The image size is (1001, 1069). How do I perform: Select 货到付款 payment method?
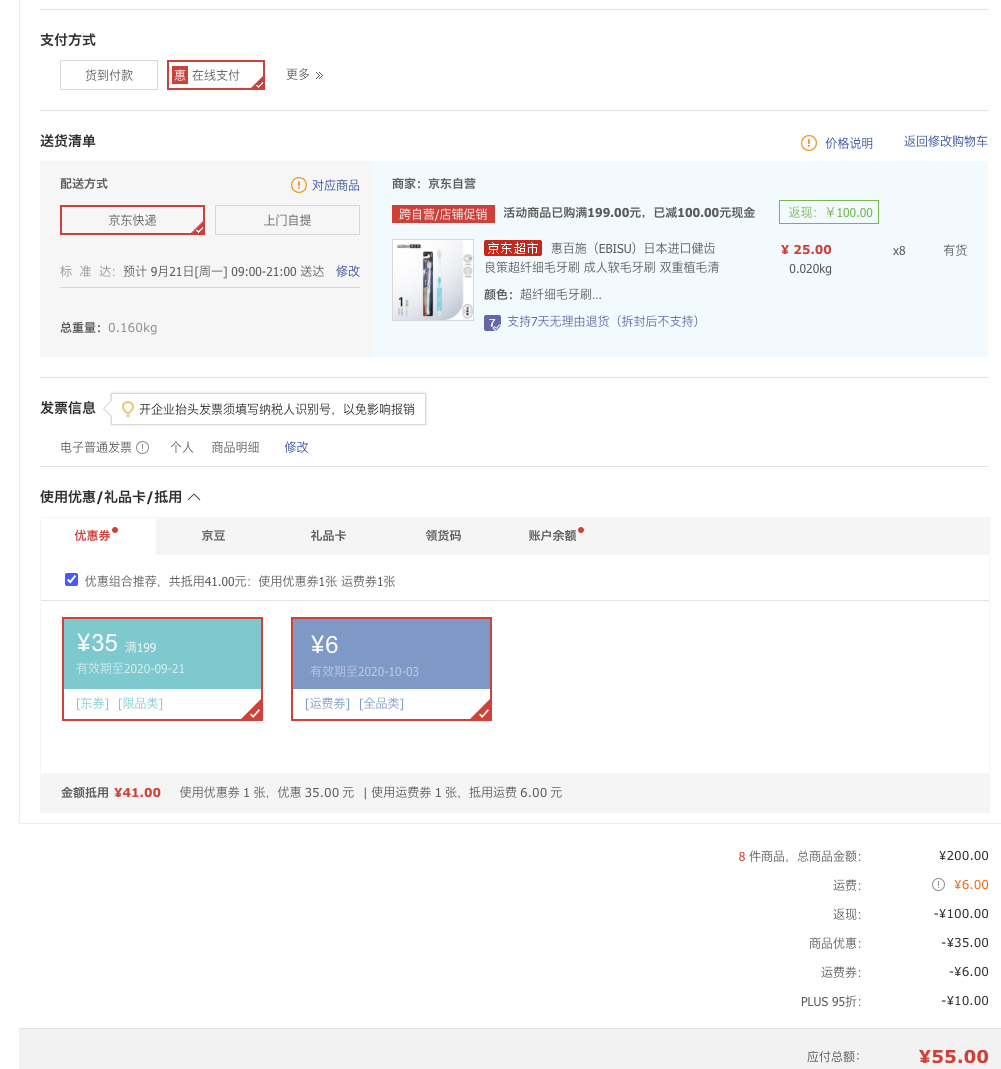pyautogui.click(x=109, y=75)
